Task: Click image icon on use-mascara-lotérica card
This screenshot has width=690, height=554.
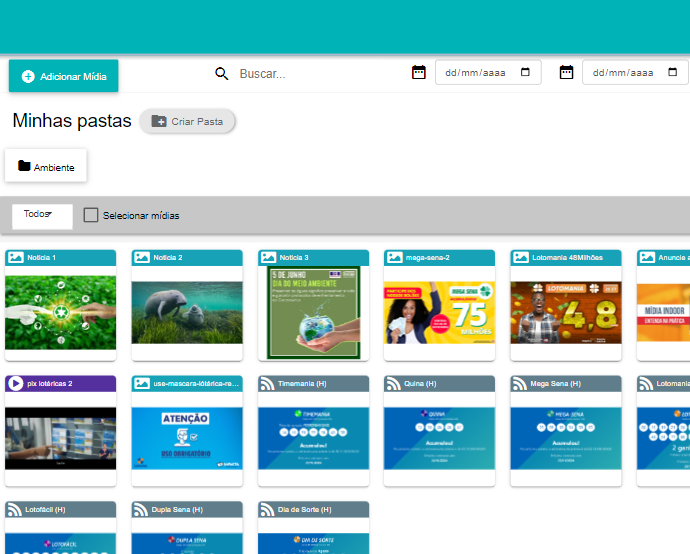Action: click(x=142, y=383)
